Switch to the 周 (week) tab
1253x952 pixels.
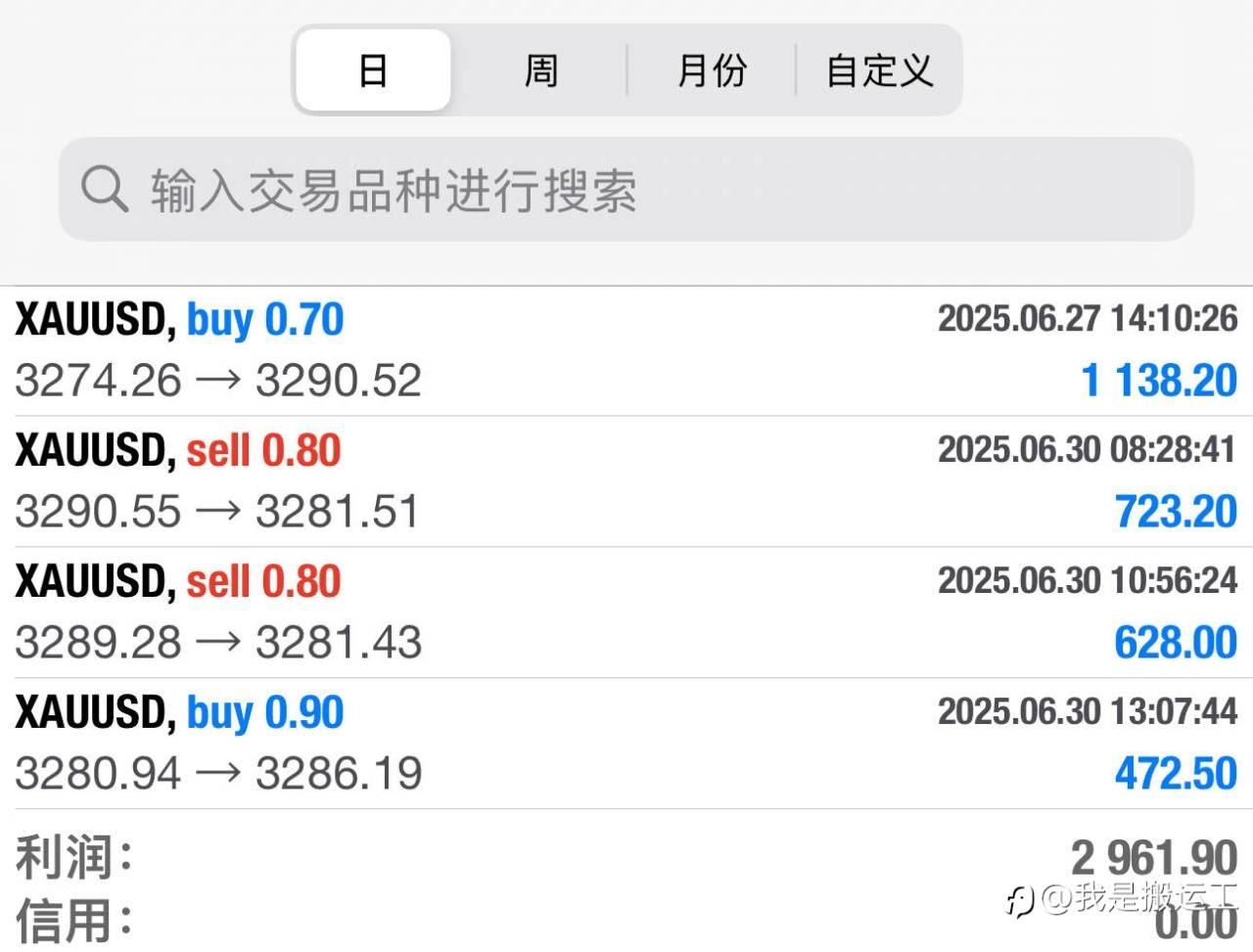tap(540, 70)
